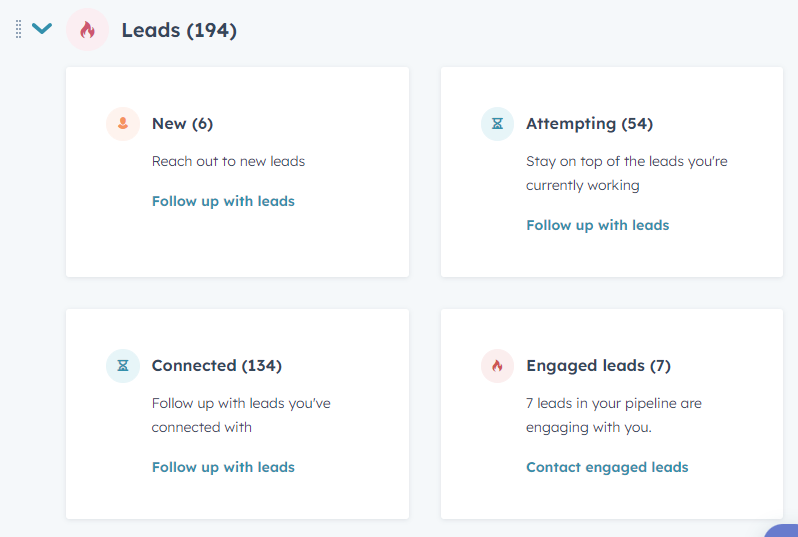Follow up with leads in the Attempting card
The height and width of the screenshot is (537, 798).
click(597, 225)
